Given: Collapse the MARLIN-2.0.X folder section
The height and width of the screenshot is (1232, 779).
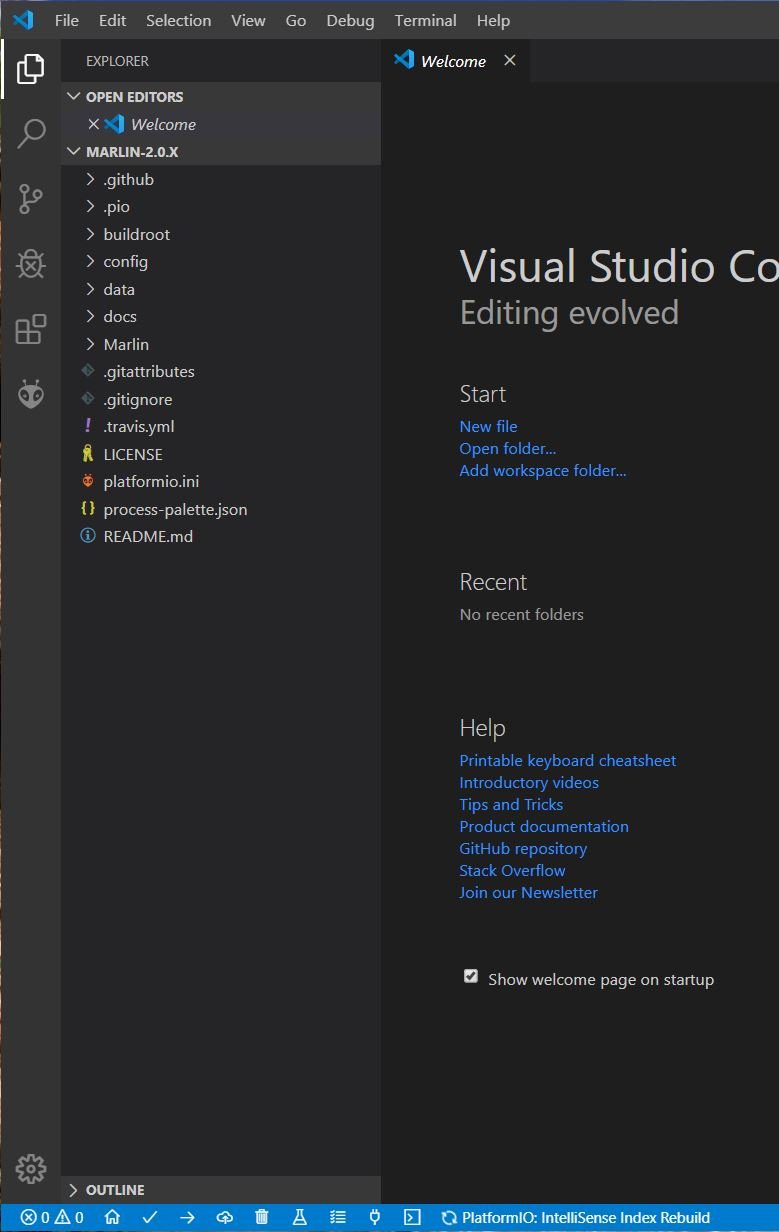Looking at the screenshot, I should pyautogui.click(x=221, y=152).
